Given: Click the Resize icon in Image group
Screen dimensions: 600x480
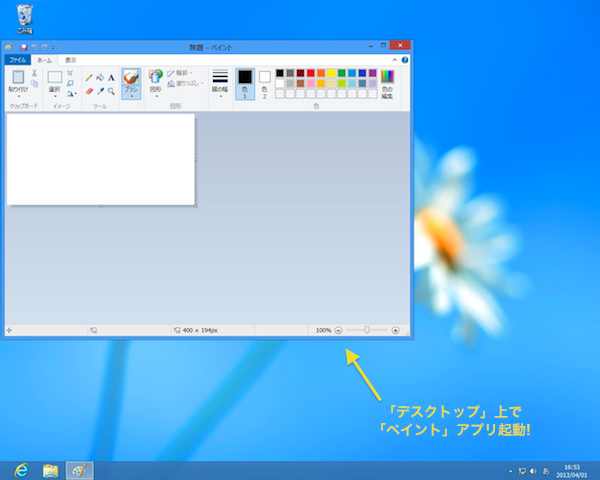Looking at the screenshot, I should click(x=70, y=83).
